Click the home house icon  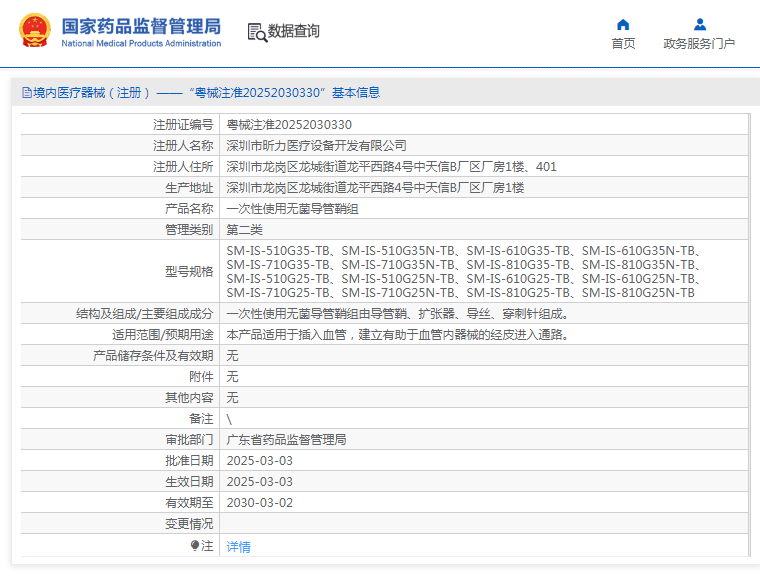click(623, 24)
